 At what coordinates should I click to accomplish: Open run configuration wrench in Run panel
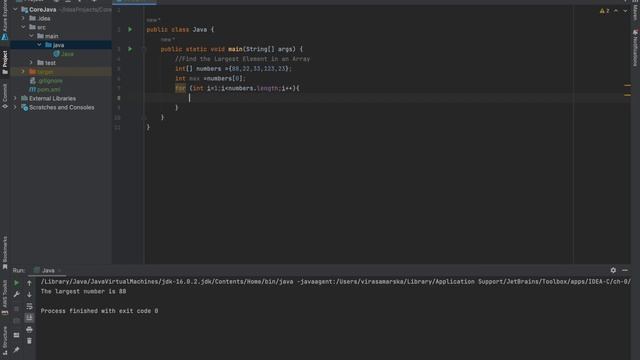[16, 294]
